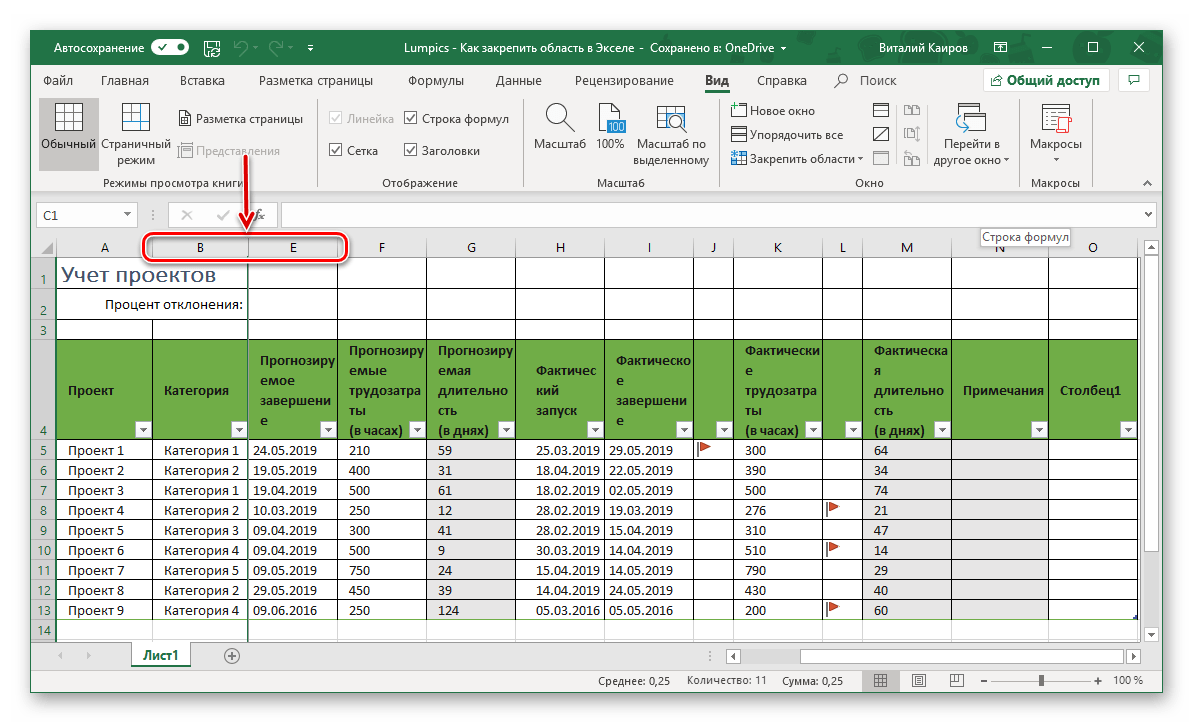
Task: Toggle the Autosave (Автосохранение) switch
Action: pos(170,47)
